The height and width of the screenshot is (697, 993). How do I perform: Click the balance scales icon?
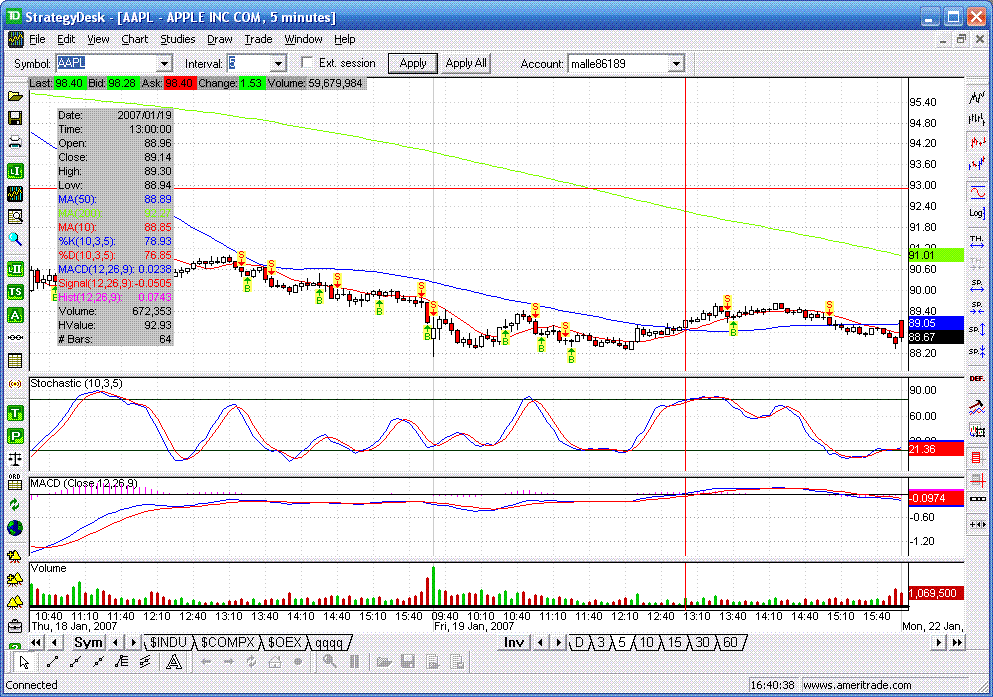(15, 458)
